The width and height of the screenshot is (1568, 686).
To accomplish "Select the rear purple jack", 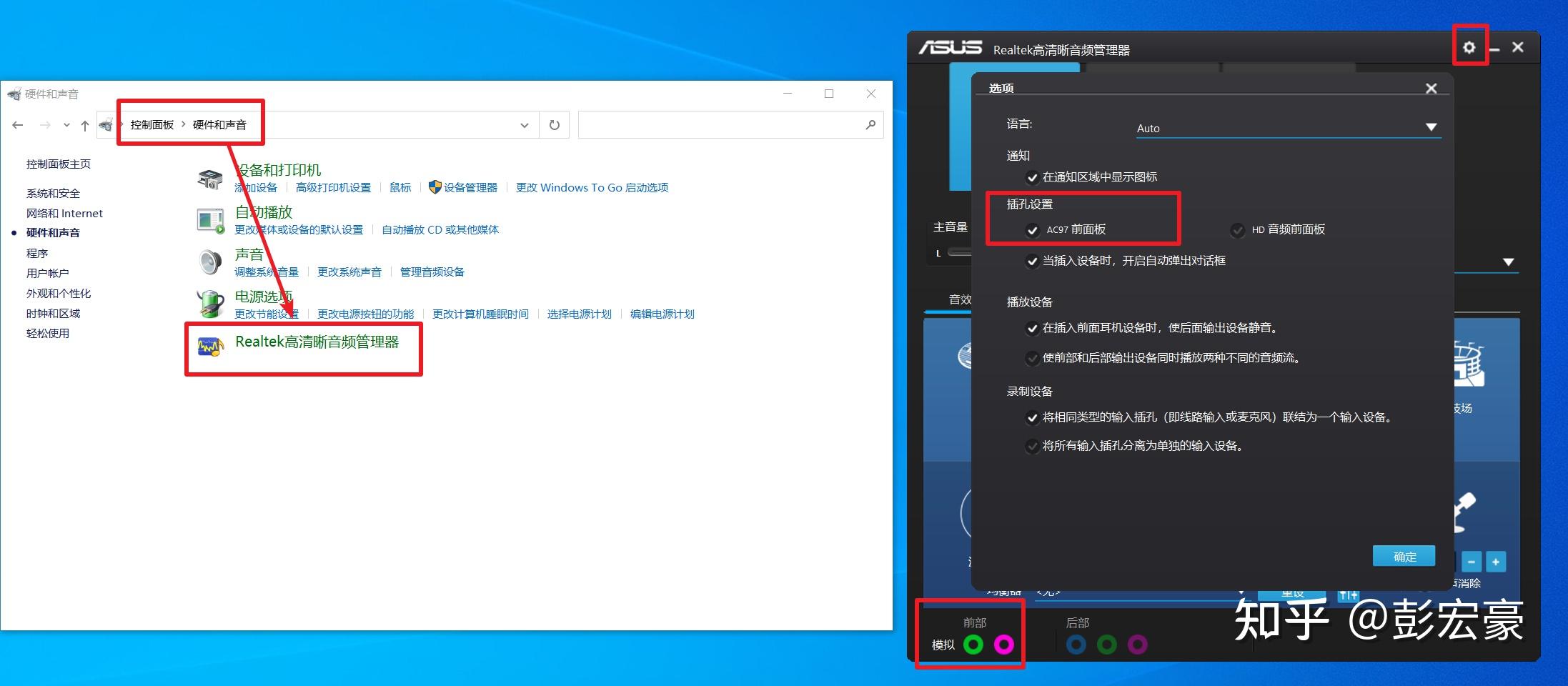I will pyautogui.click(x=1137, y=645).
